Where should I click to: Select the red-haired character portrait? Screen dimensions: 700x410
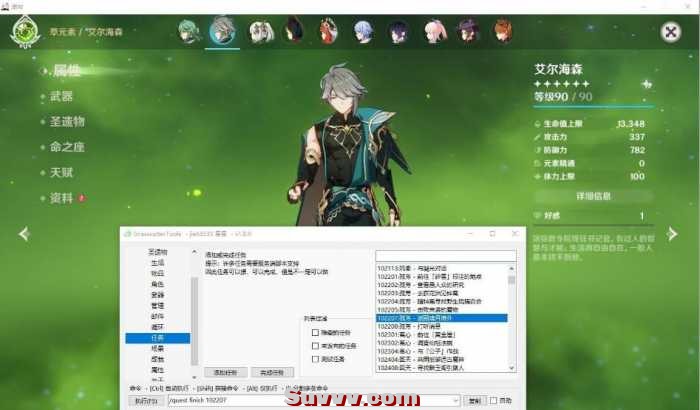point(329,31)
